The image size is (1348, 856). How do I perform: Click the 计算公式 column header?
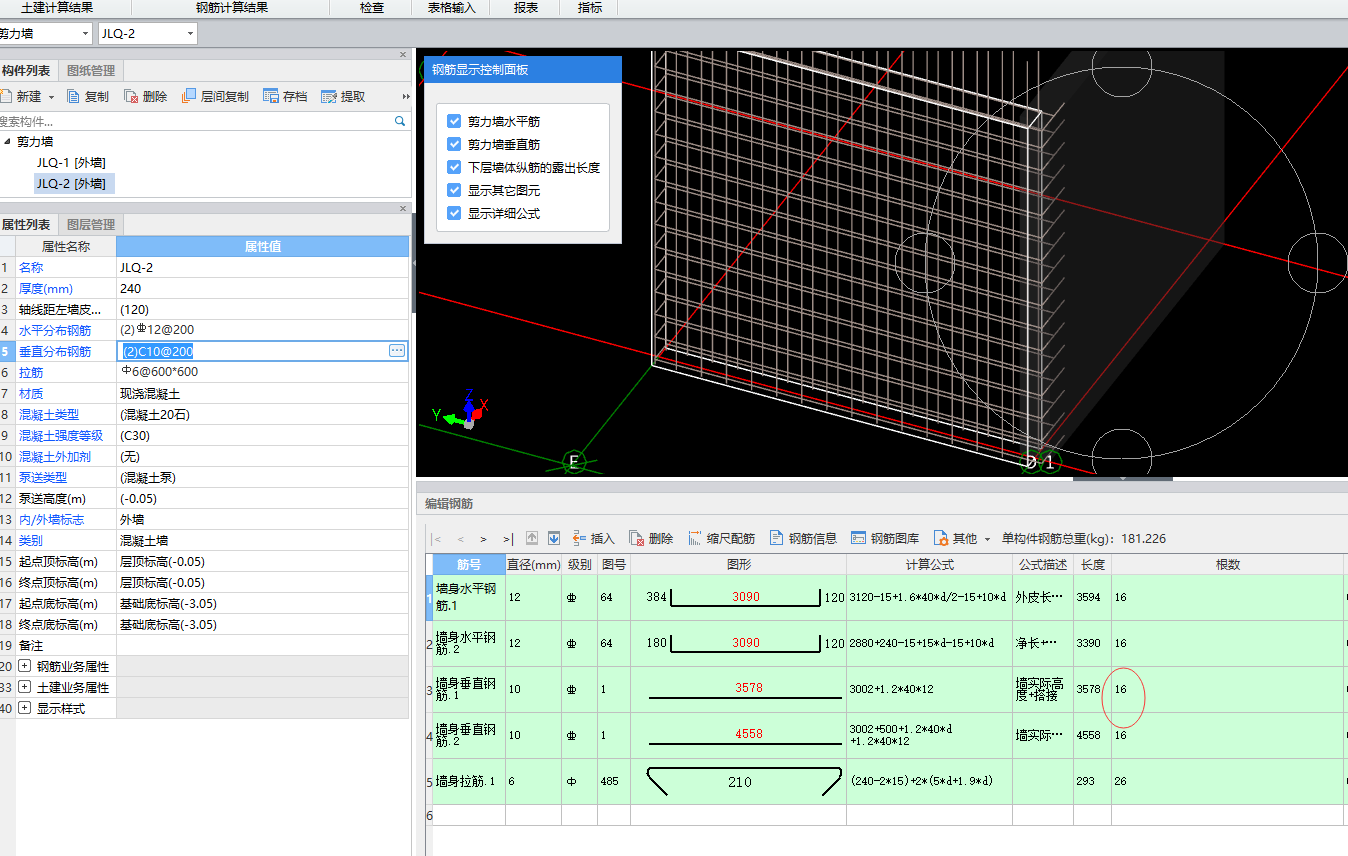[x=930, y=564]
